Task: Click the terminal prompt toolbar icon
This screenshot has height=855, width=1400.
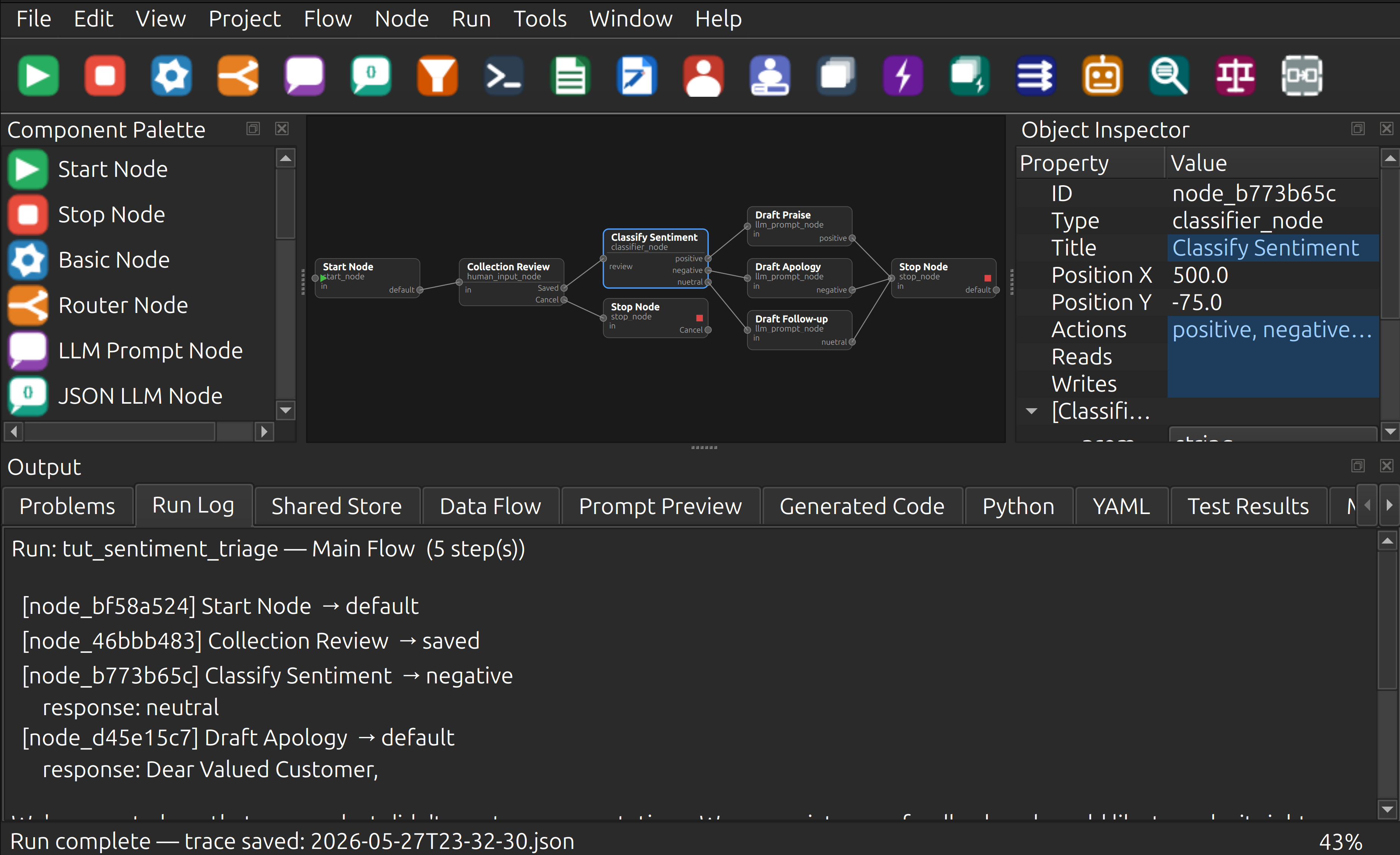Action: (x=504, y=76)
